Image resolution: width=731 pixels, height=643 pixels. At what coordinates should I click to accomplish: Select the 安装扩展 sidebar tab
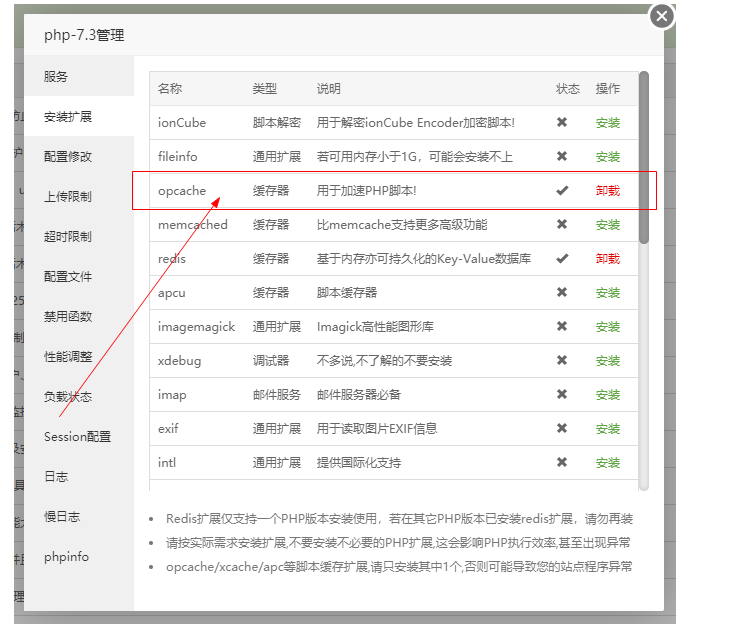(68, 116)
